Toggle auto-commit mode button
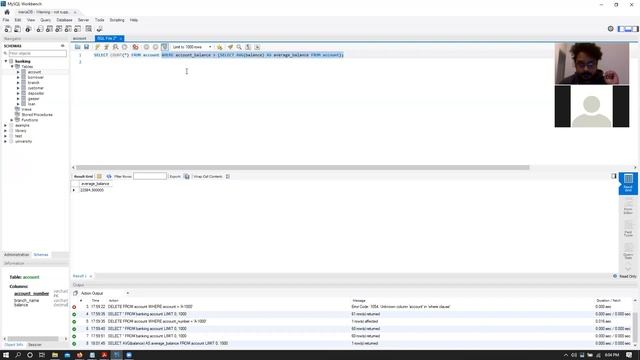This screenshot has width=640, height=360. (164, 47)
